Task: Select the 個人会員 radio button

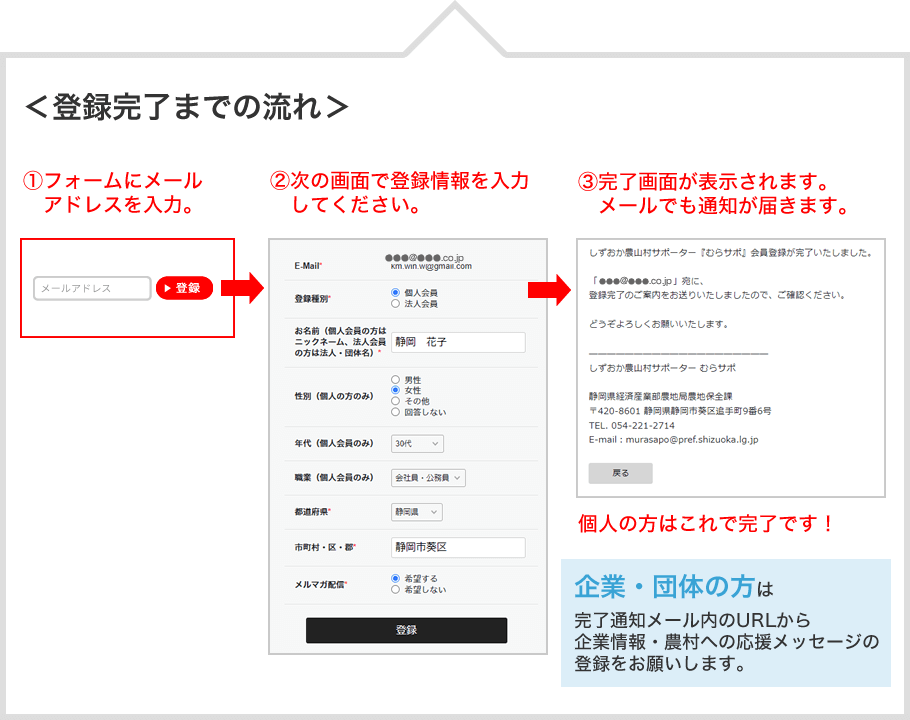Action: coord(396,292)
